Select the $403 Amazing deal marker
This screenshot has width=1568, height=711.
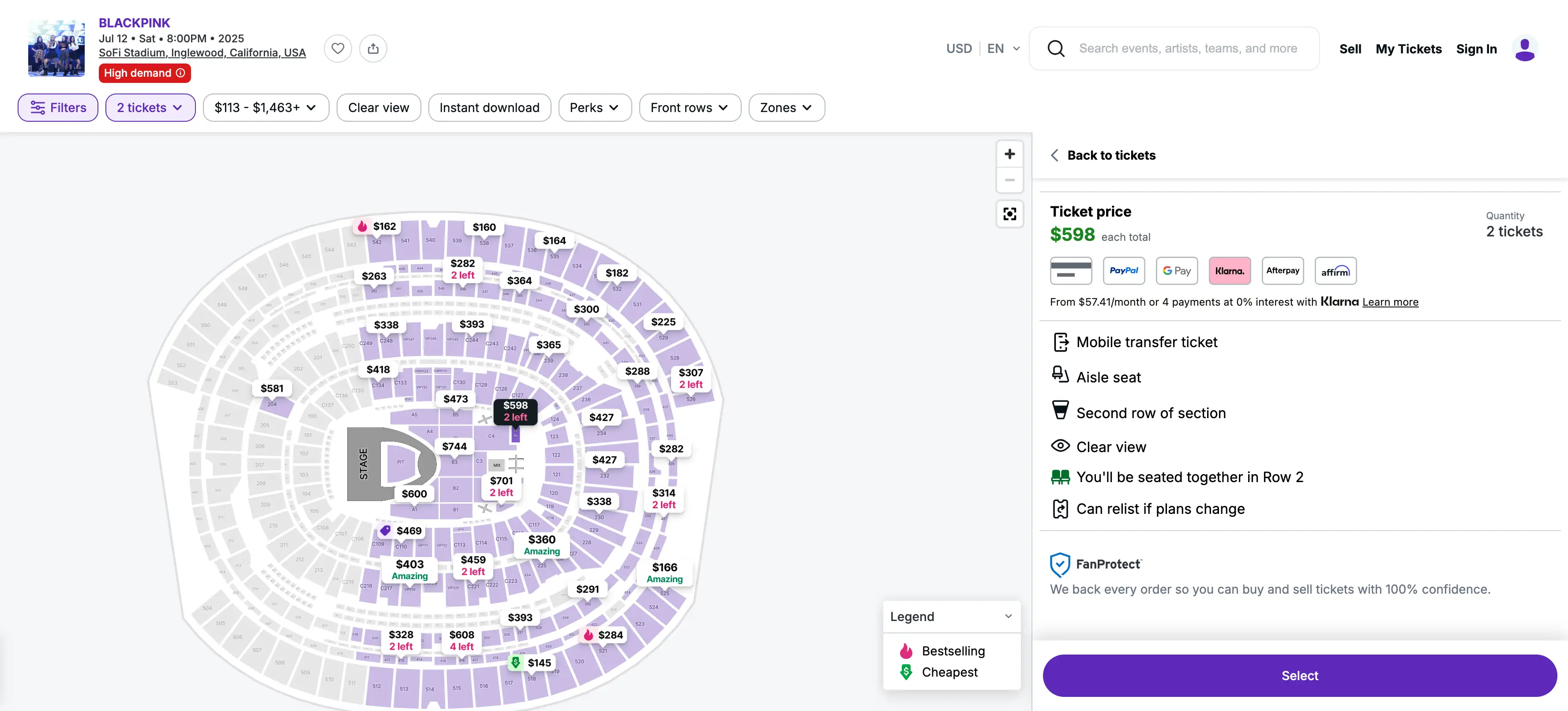click(409, 570)
